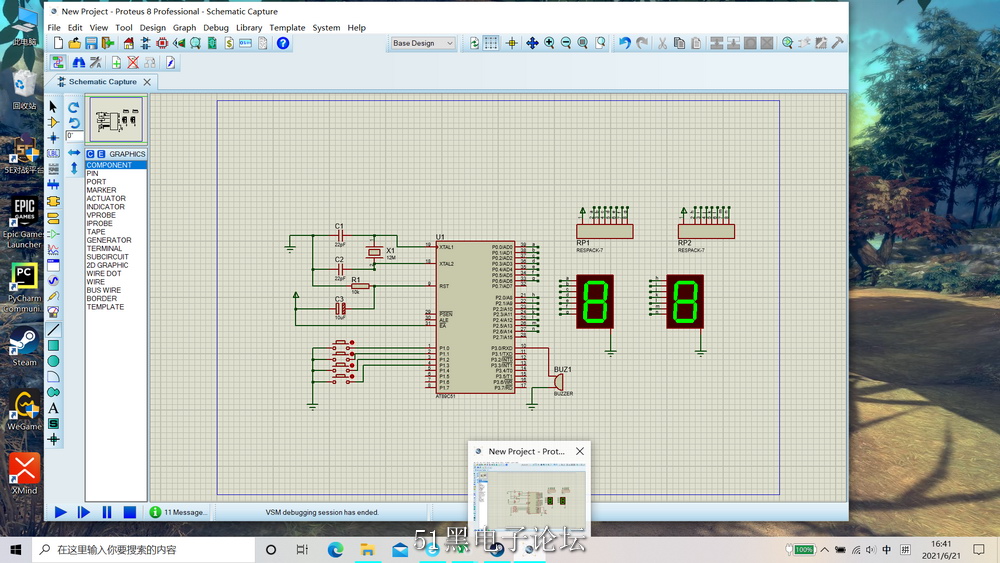Screen dimensions: 1000x563
Task: Click the Remove Sheet red X icon
Action: [133, 62]
